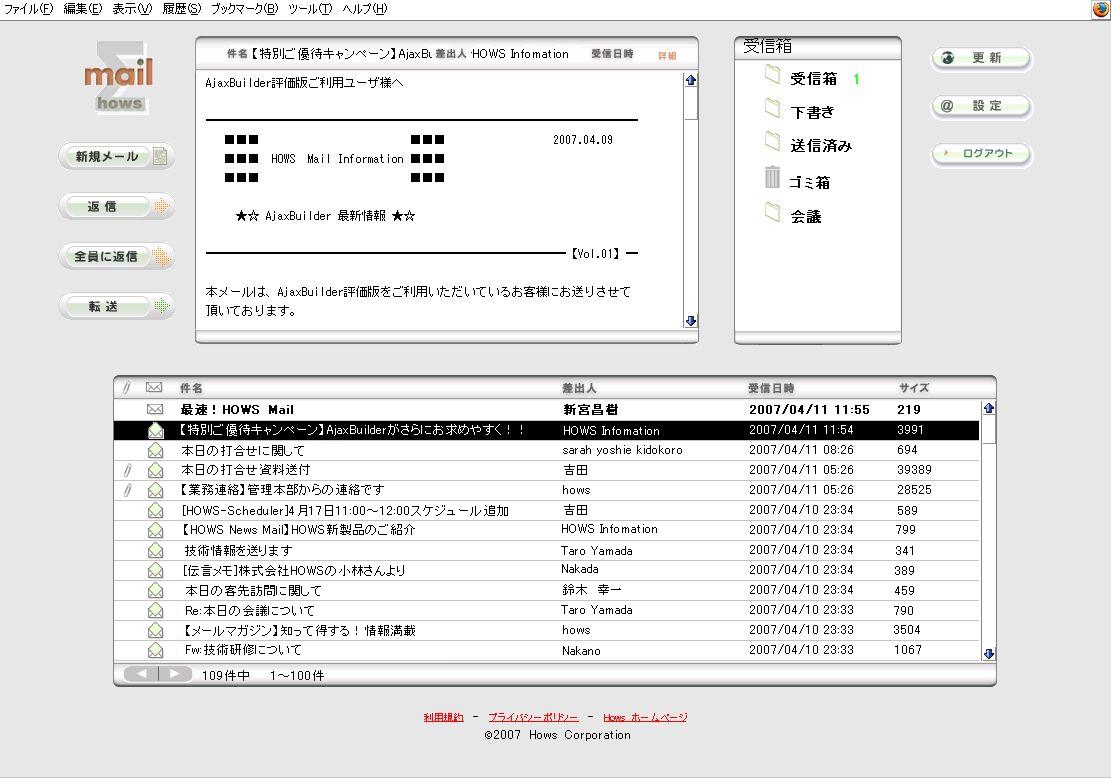Sort mail list by 件名 column
This screenshot has width=1111, height=778.
[191, 388]
